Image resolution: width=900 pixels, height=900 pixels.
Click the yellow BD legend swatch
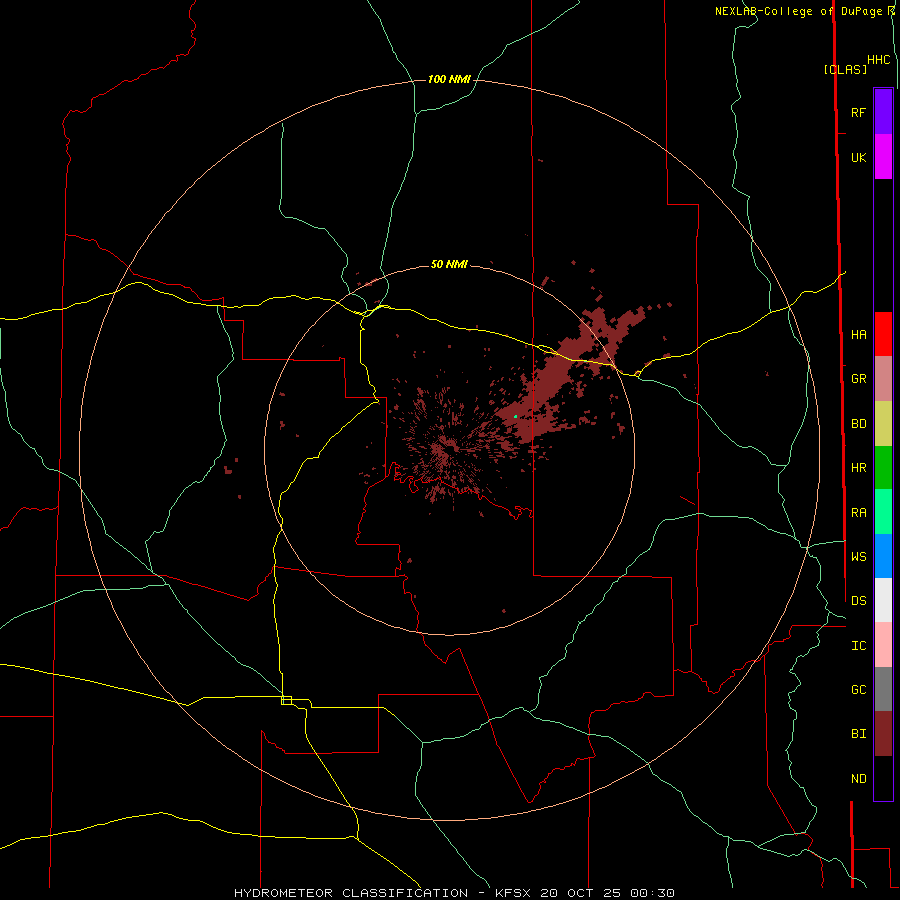click(883, 424)
